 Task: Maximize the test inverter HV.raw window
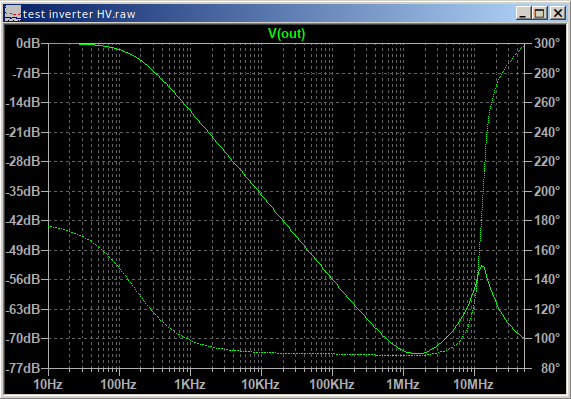tap(540, 14)
